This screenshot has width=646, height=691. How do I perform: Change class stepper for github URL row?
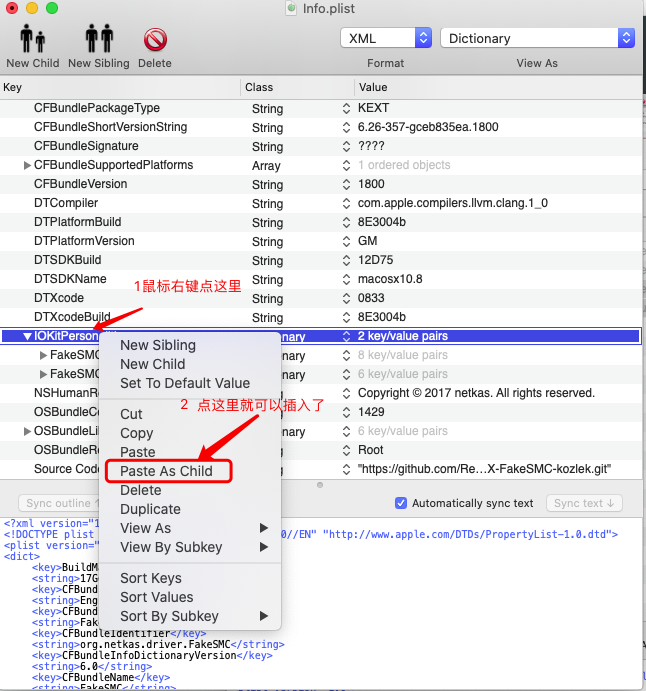tap(346, 469)
